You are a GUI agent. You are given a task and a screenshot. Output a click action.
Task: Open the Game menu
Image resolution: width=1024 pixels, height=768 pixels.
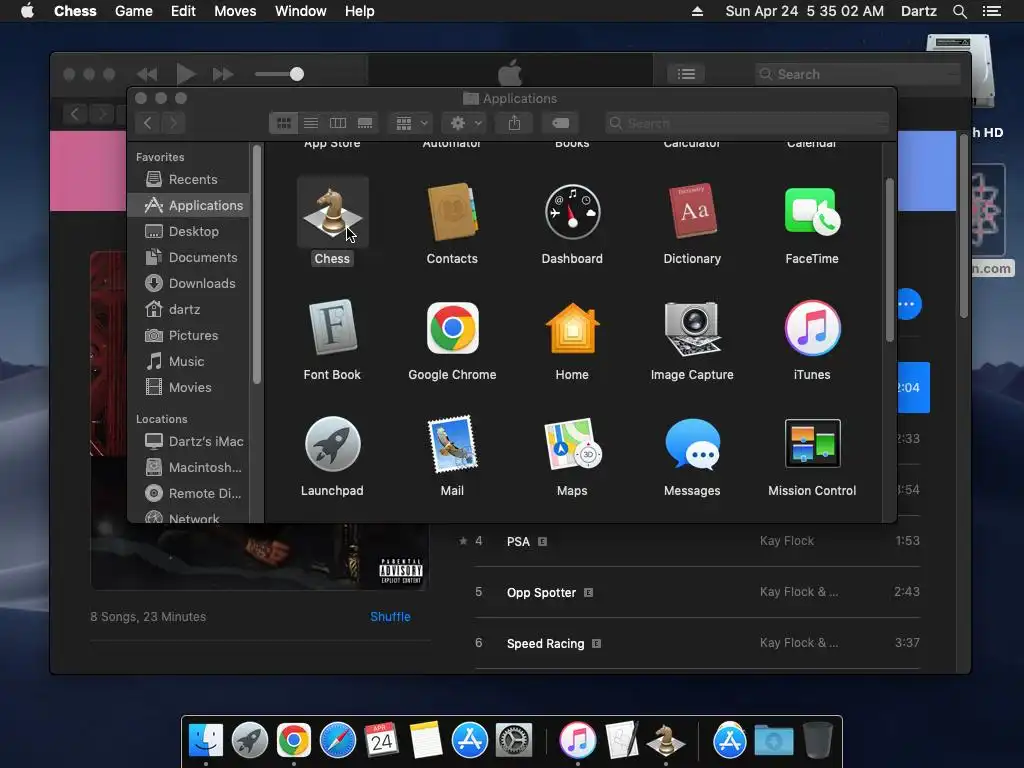[134, 11]
